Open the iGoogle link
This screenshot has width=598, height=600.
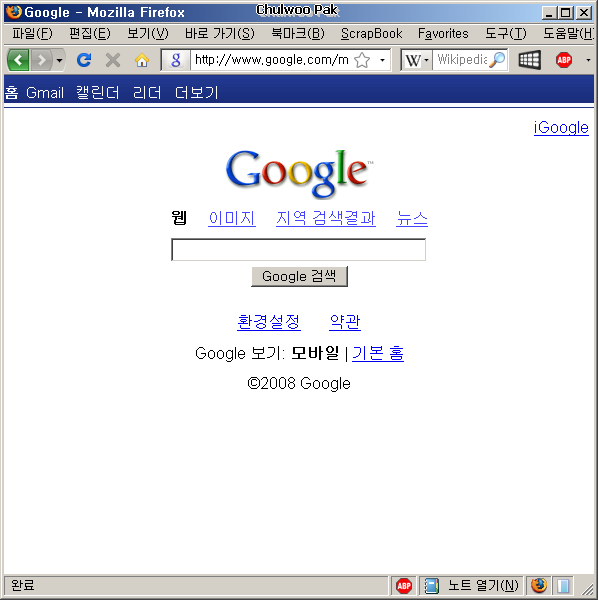click(561, 127)
